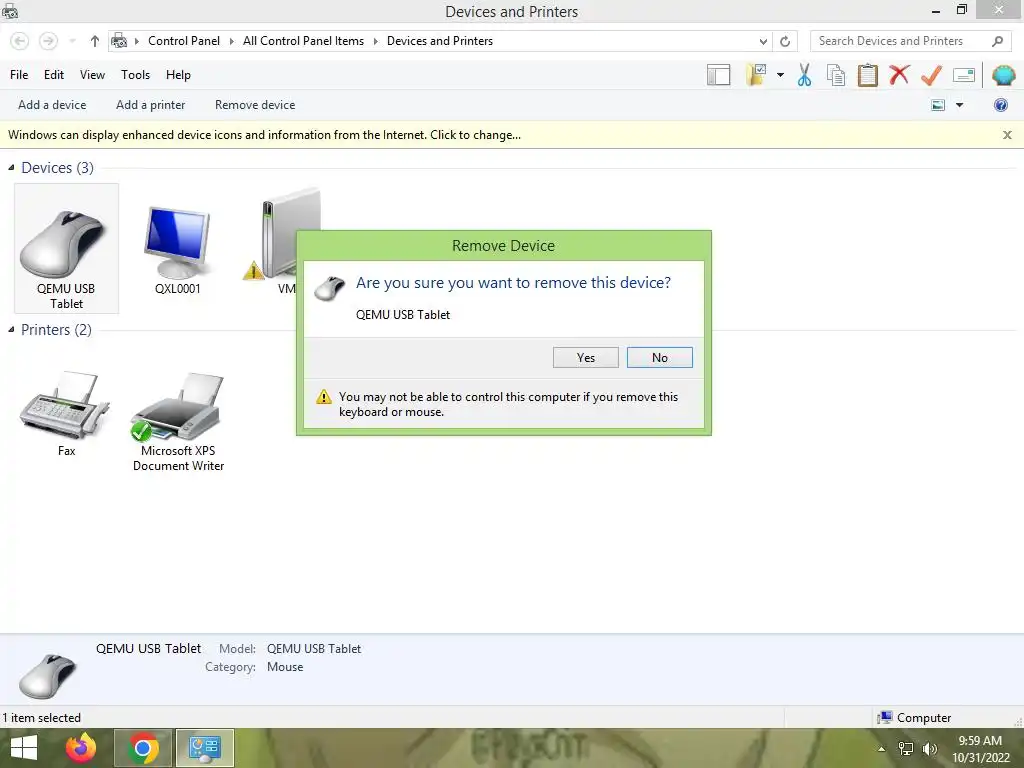The image size is (1024, 768).
Task: Click Yes to remove the device
Action: tap(585, 357)
